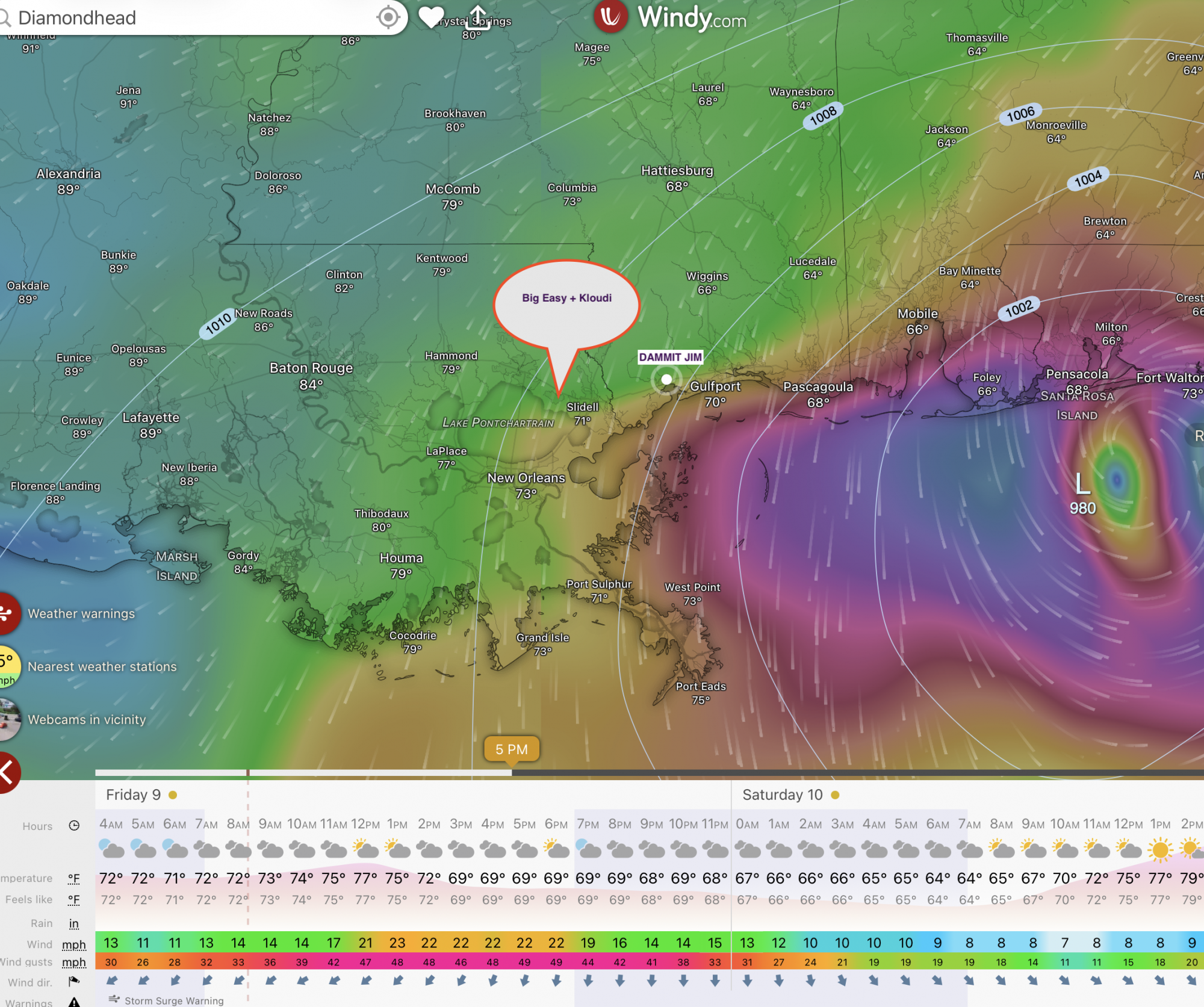
Task: Click the 1010 isobar label
Action: [x=219, y=323]
